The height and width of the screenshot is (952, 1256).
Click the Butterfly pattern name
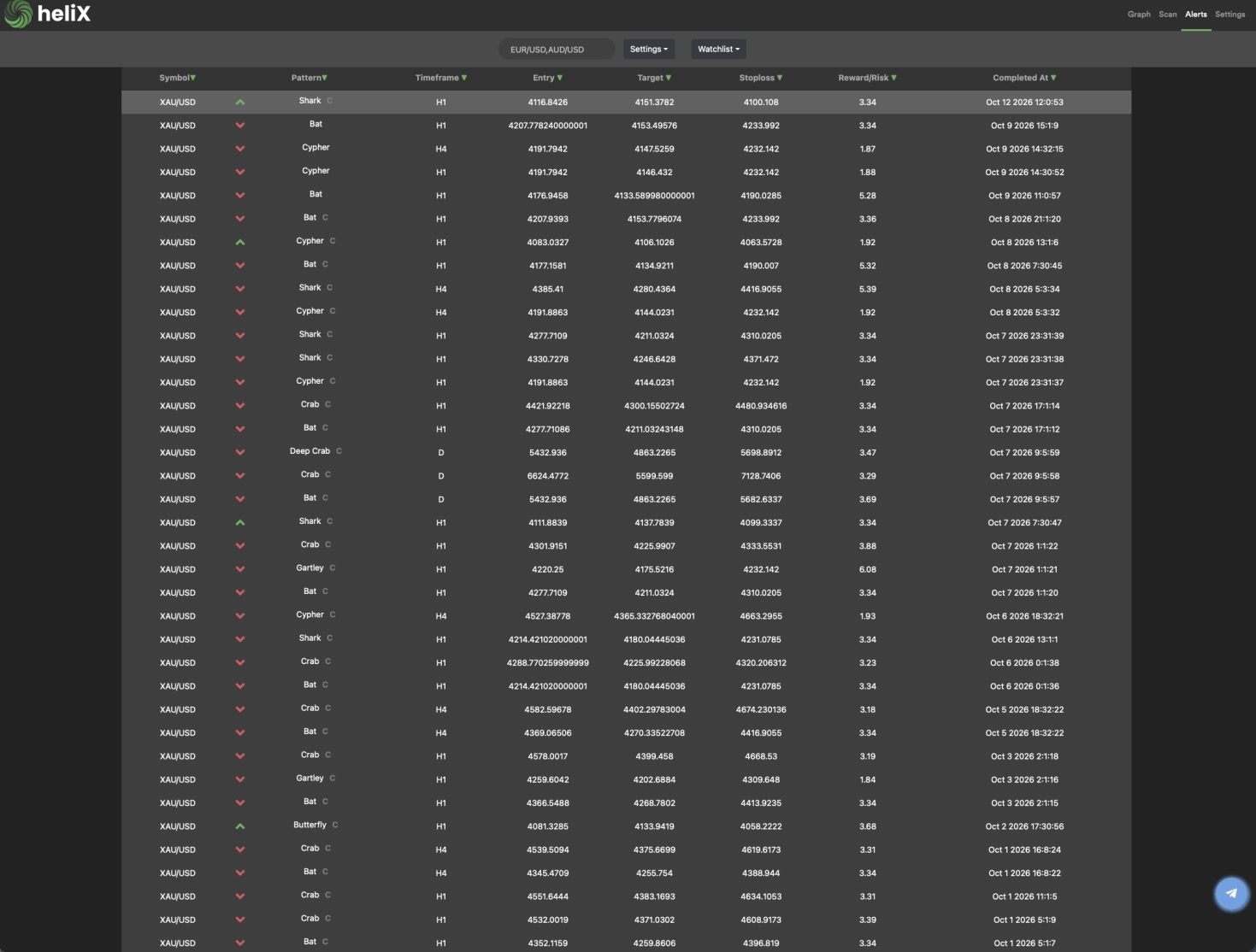pos(310,825)
